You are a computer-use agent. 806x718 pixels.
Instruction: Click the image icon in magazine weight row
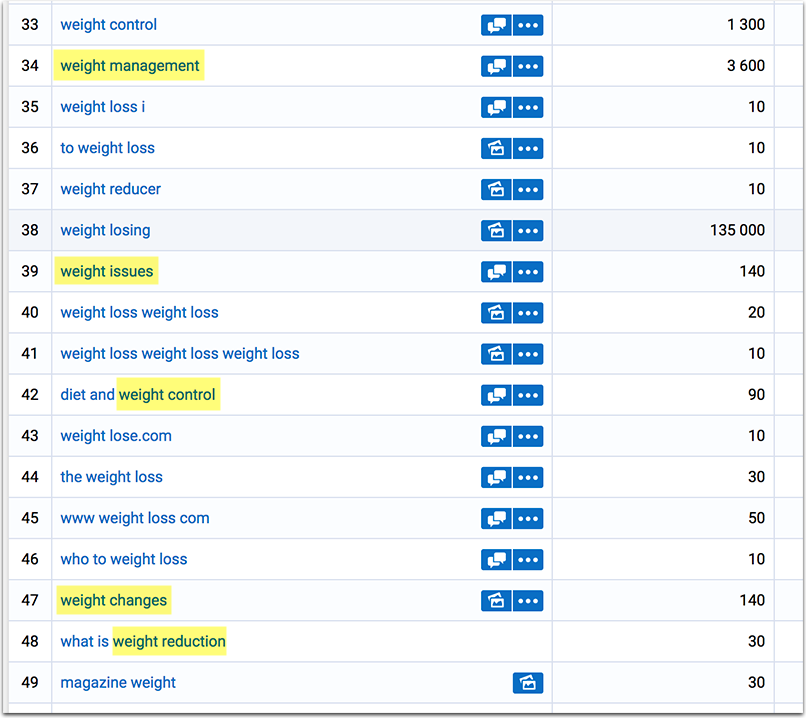pos(528,683)
